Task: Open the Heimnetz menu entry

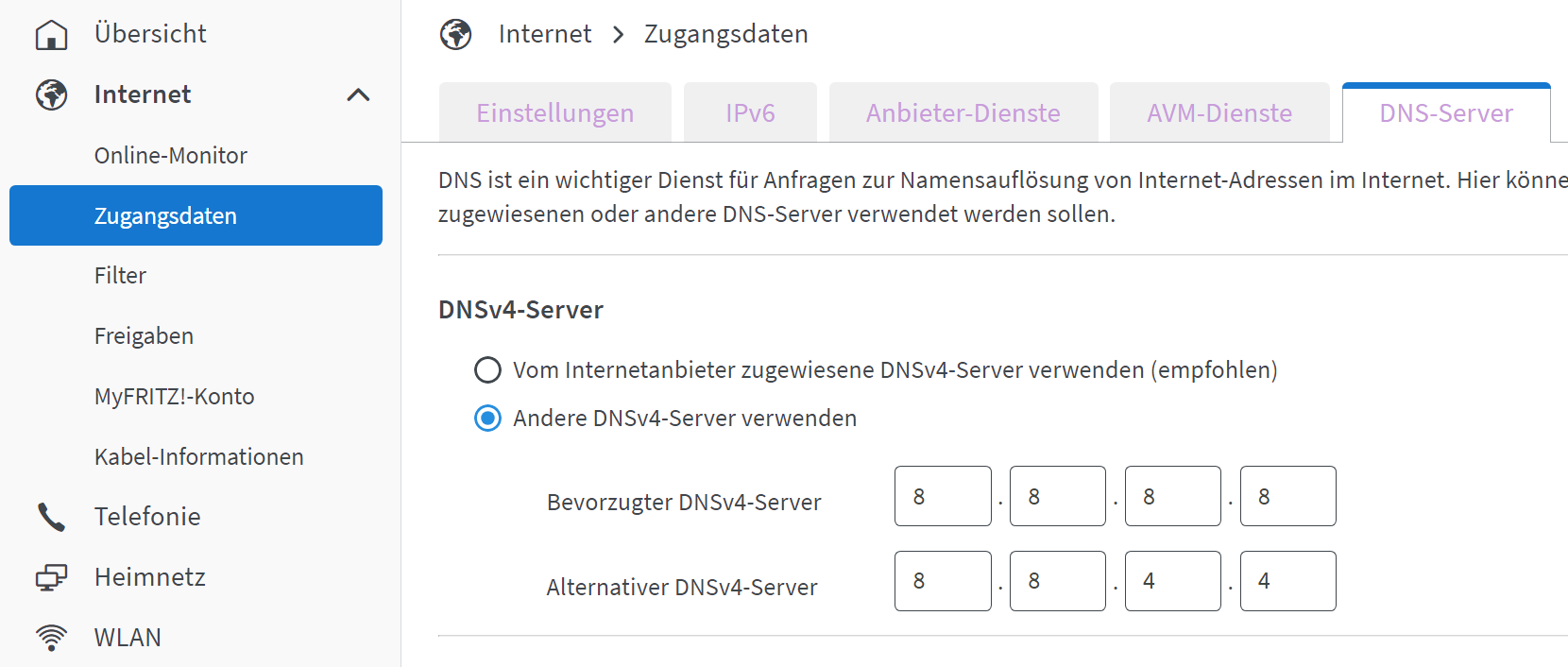Action: click(150, 577)
